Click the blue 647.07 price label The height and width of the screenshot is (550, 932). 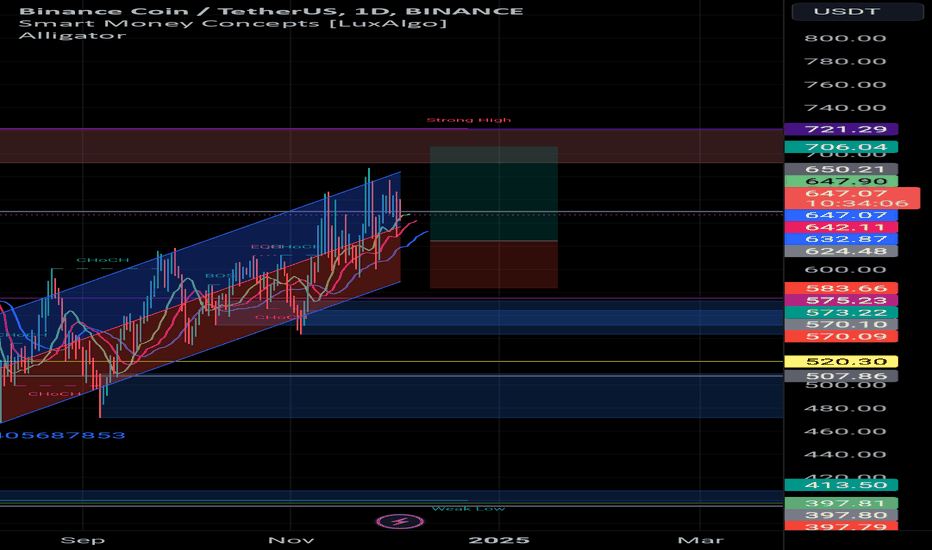[841, 215]
